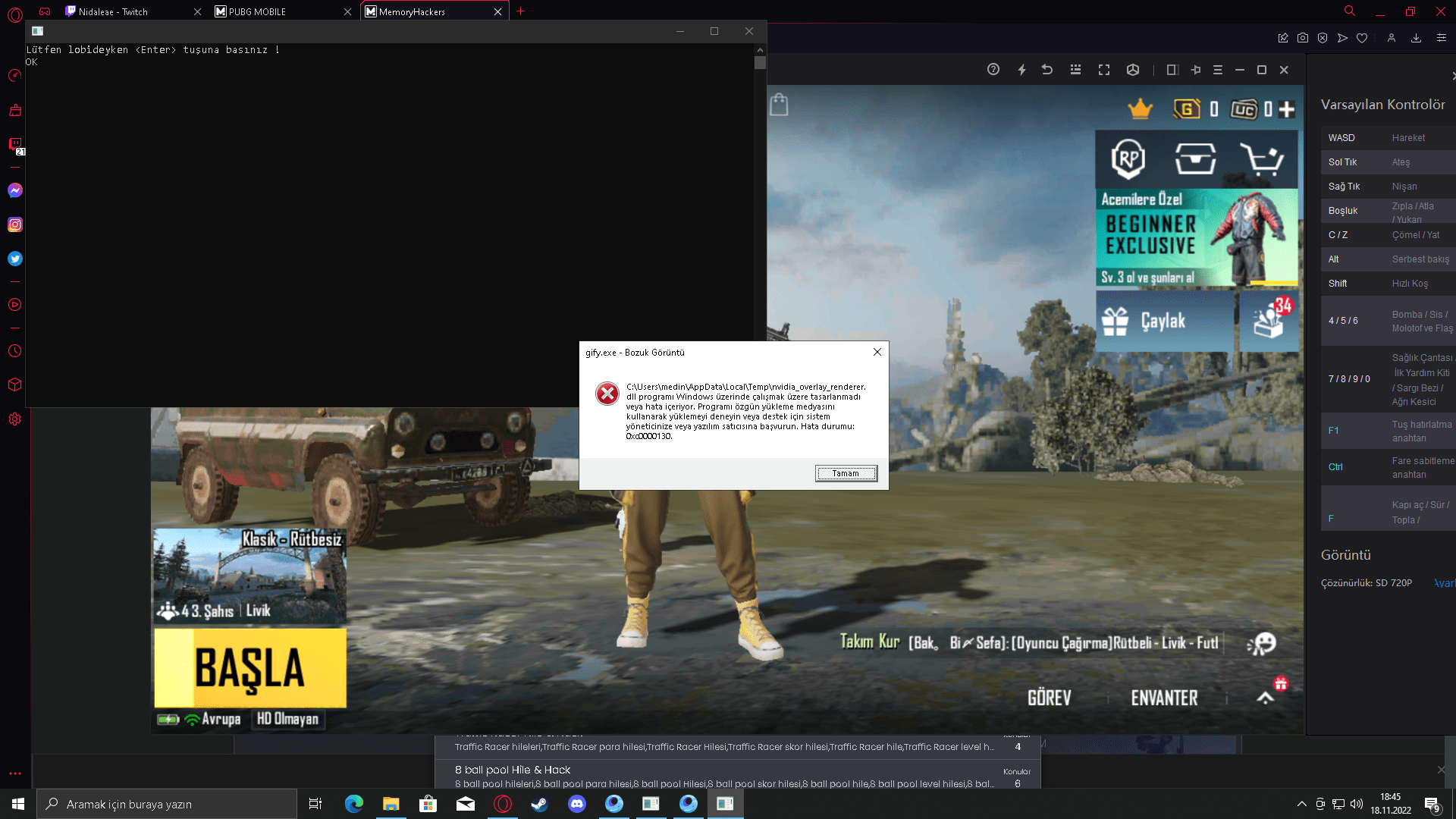Open GX Control speedometer in sidebar
This screenshot has height=819, width=1456.
[14, 75]
